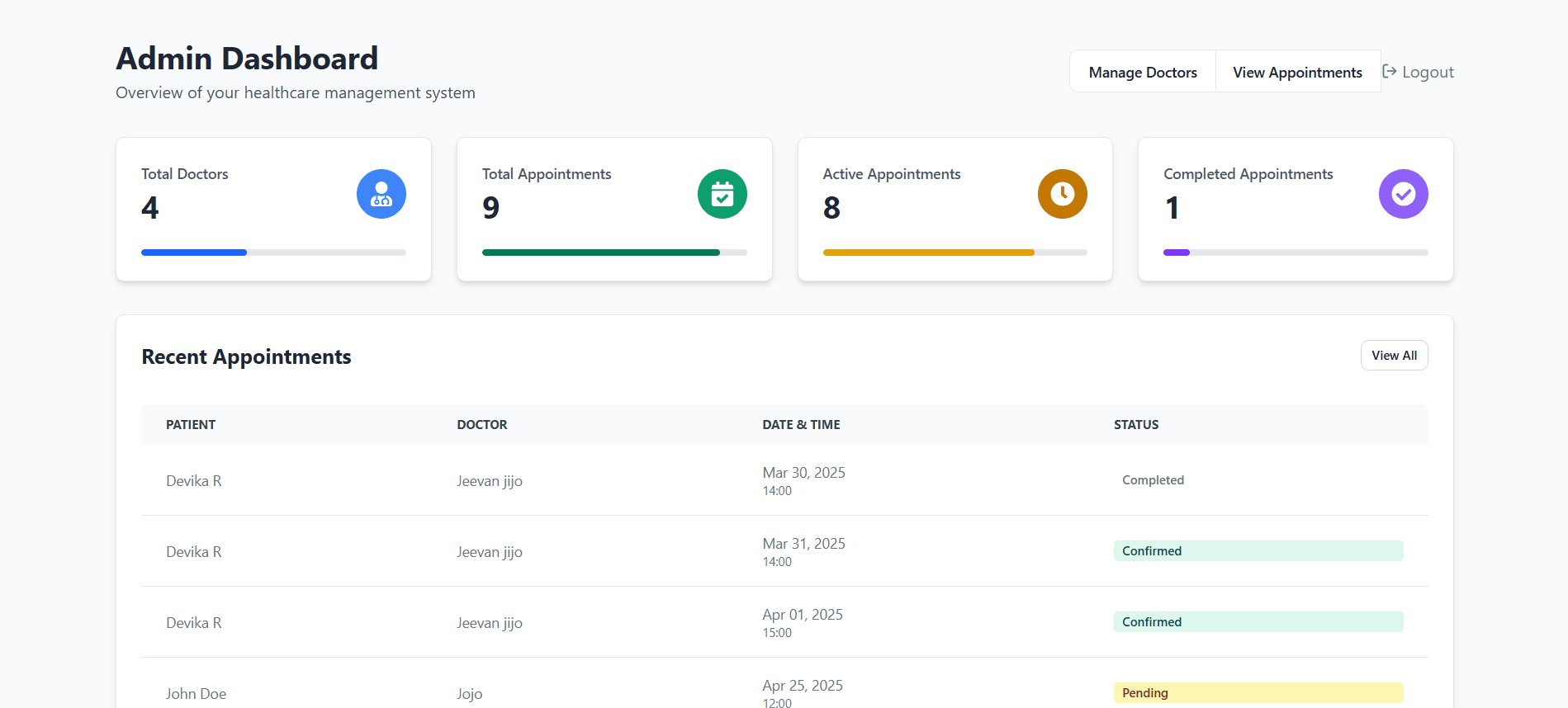1568x708 pixels.
Task: Click the Active Appointments count 8
Action: coord(831,208)
